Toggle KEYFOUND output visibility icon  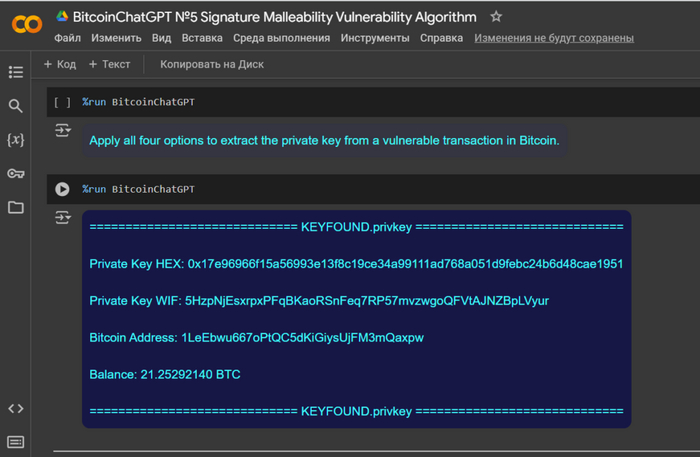point(62,217)
